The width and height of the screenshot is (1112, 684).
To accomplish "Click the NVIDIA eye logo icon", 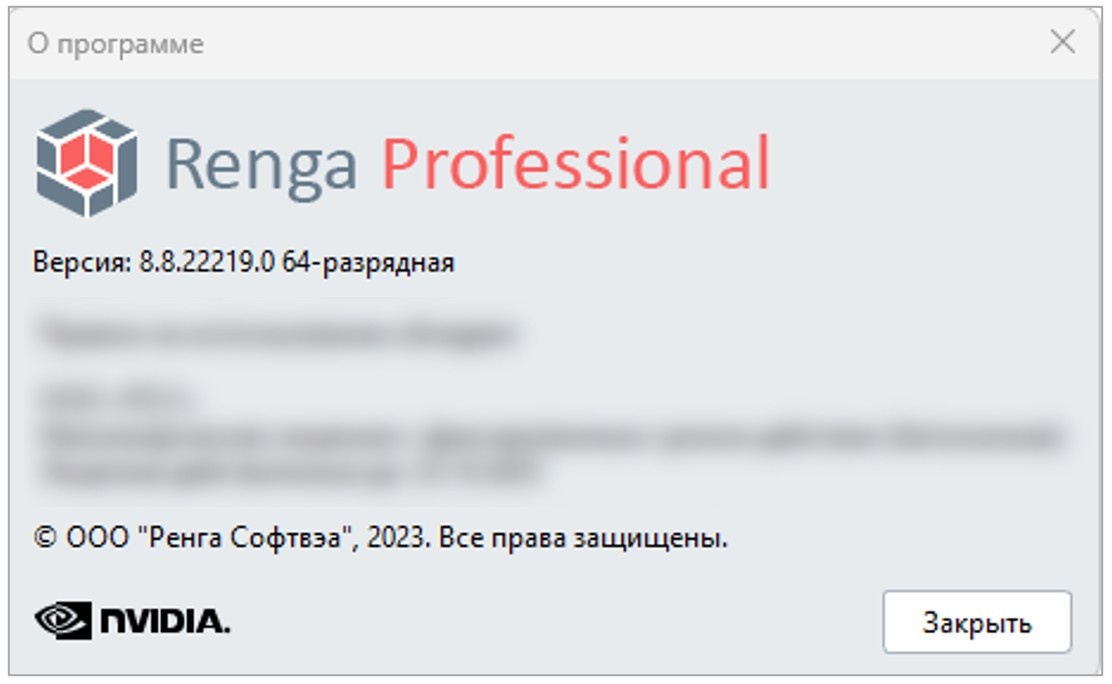I will 63,621.
